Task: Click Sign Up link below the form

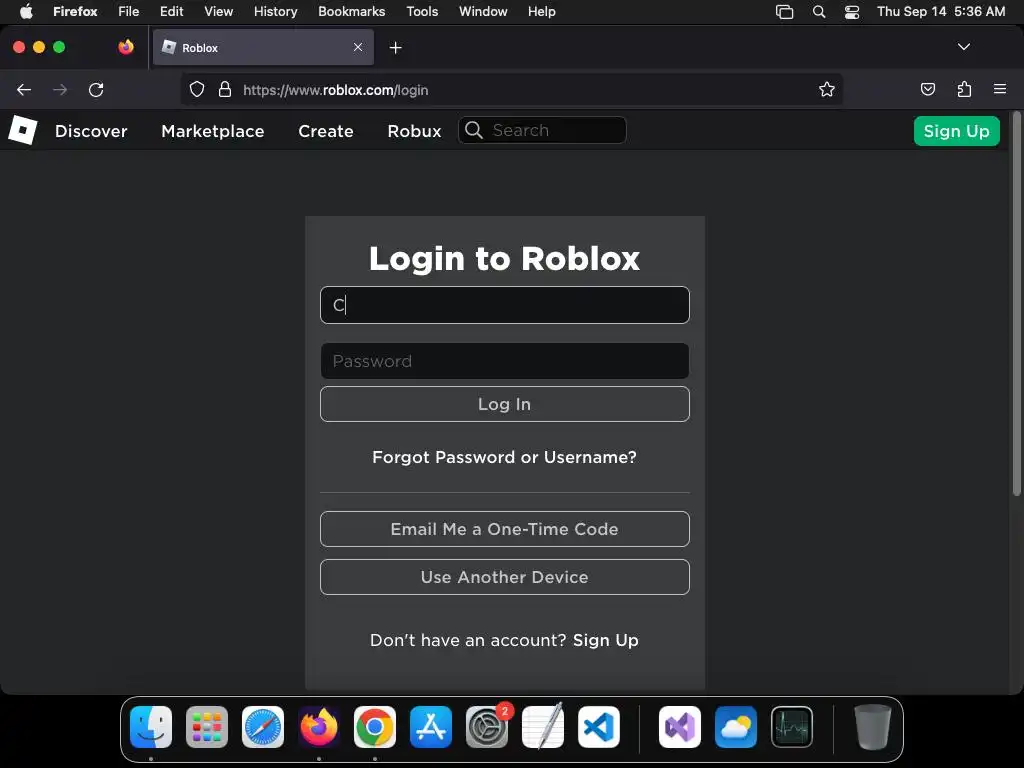Action: click(x=605, y=640)
